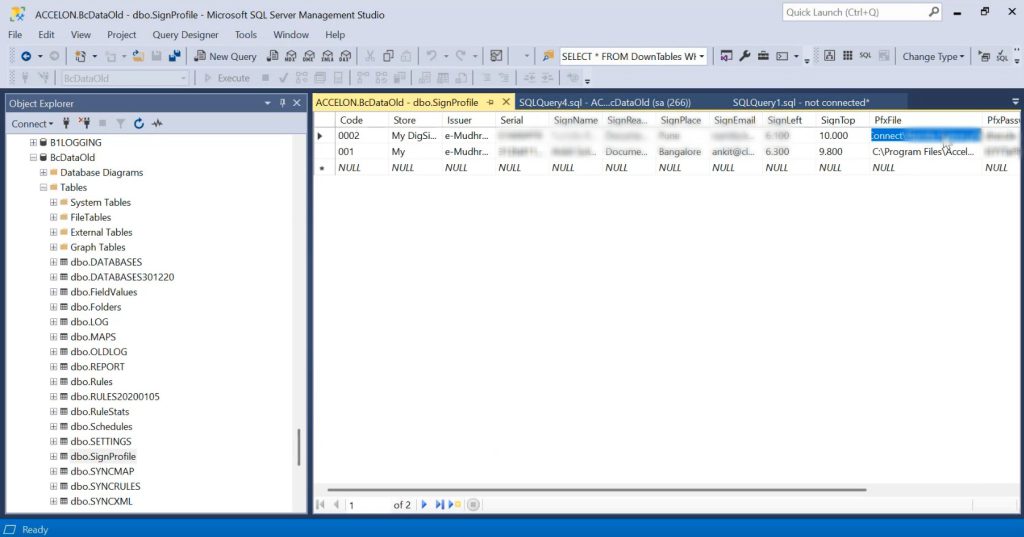This screenshot has height=537, width=1024.
Task: Click the wrench Properties icon
Action: pyautogui.click(x=744, y=56)
